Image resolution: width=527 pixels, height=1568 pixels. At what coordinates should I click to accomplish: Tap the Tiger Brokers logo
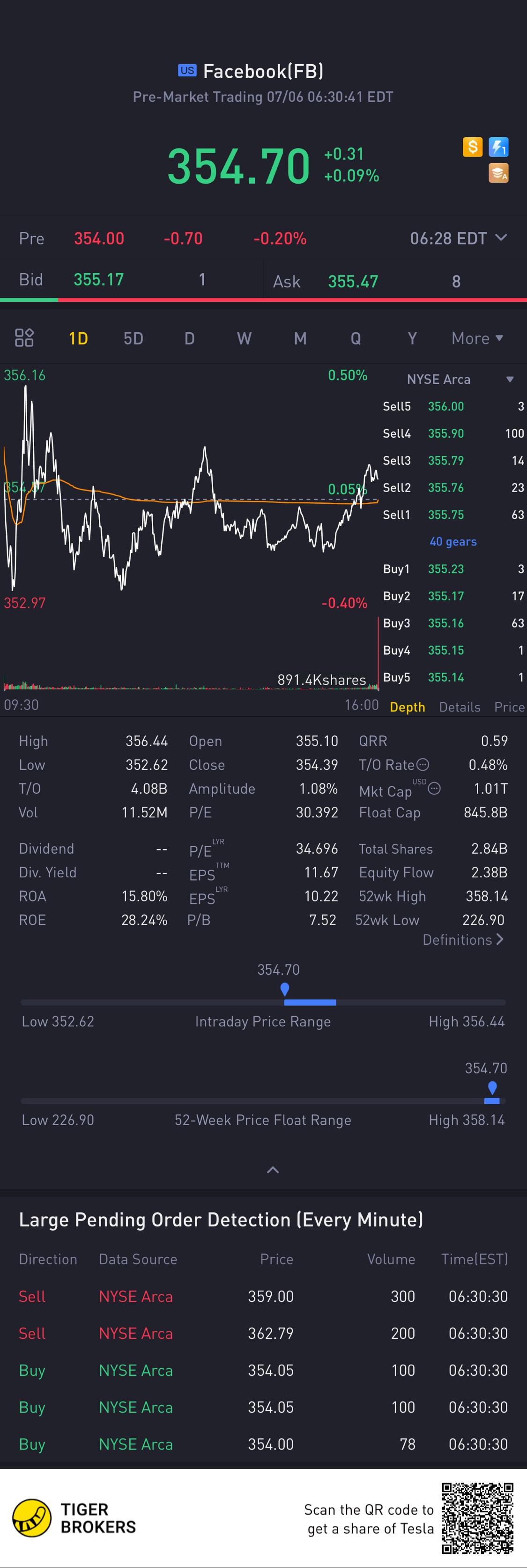click(74, 1518)
